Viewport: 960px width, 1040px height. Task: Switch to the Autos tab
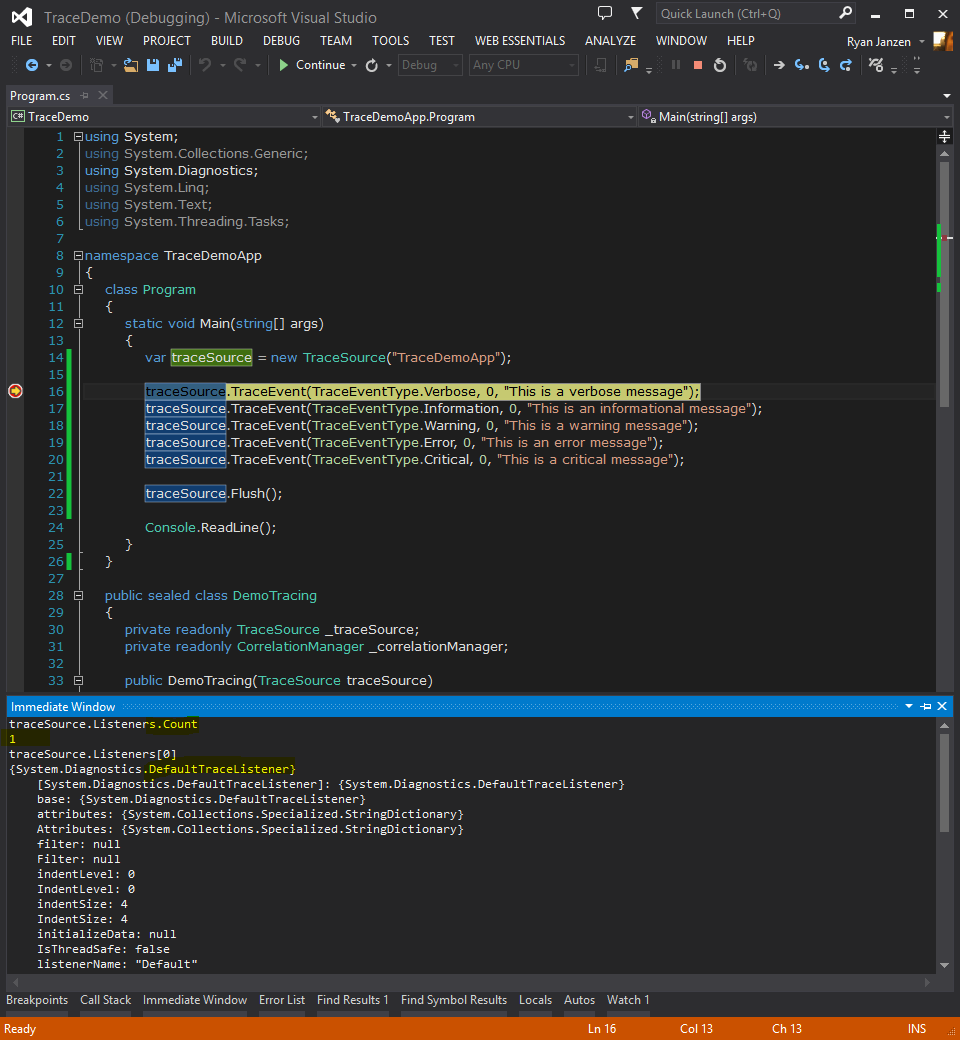pos(579,1000)
